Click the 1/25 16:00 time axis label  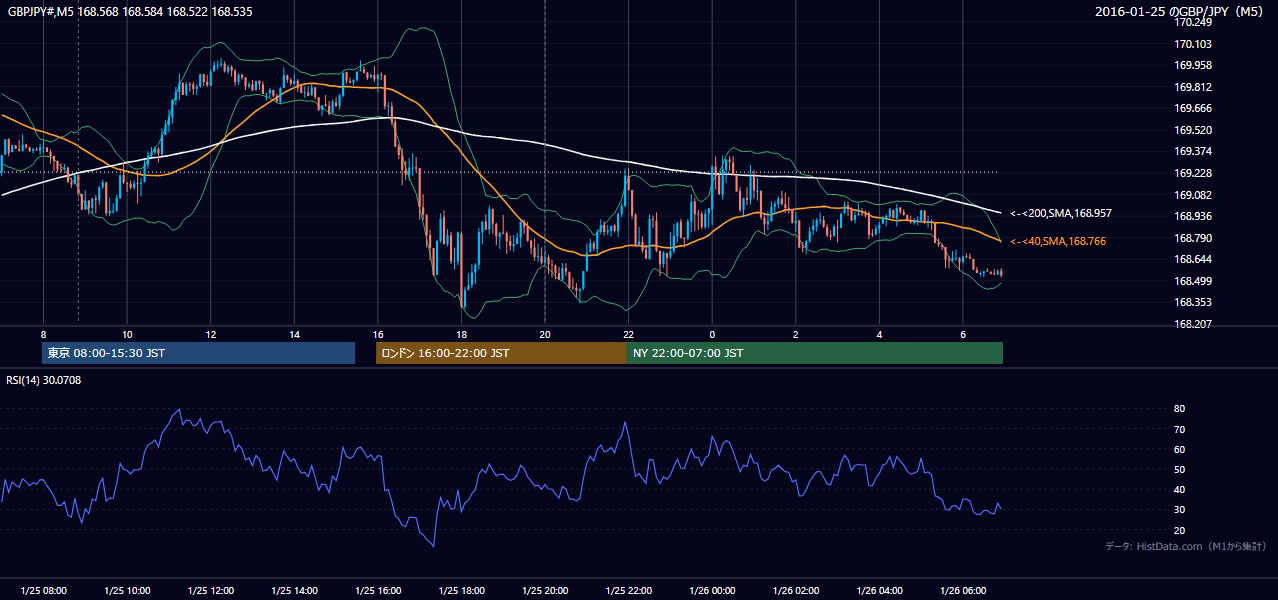click(x=378, y=591)
